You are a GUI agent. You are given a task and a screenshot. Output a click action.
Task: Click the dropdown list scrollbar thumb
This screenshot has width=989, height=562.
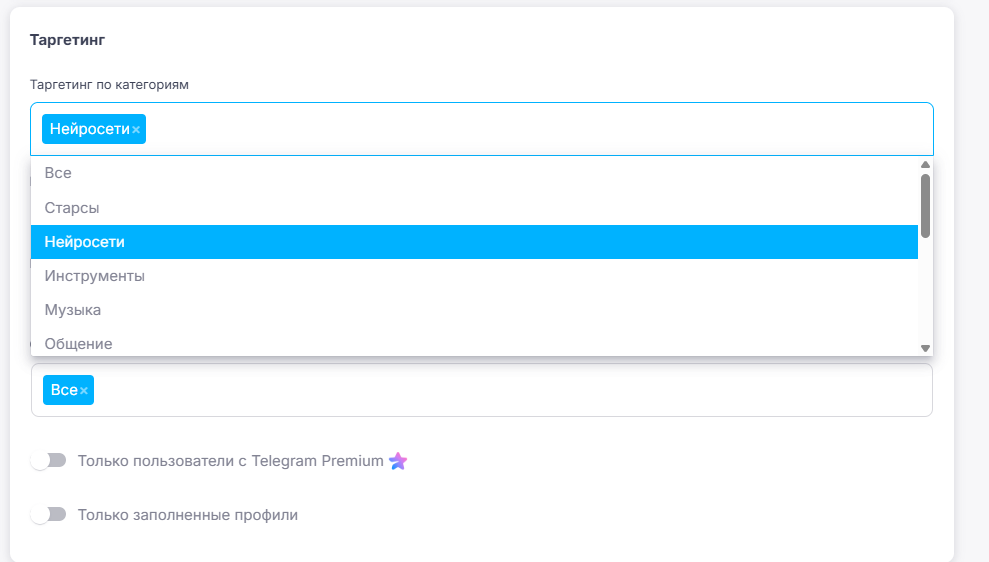click(925, 205)
